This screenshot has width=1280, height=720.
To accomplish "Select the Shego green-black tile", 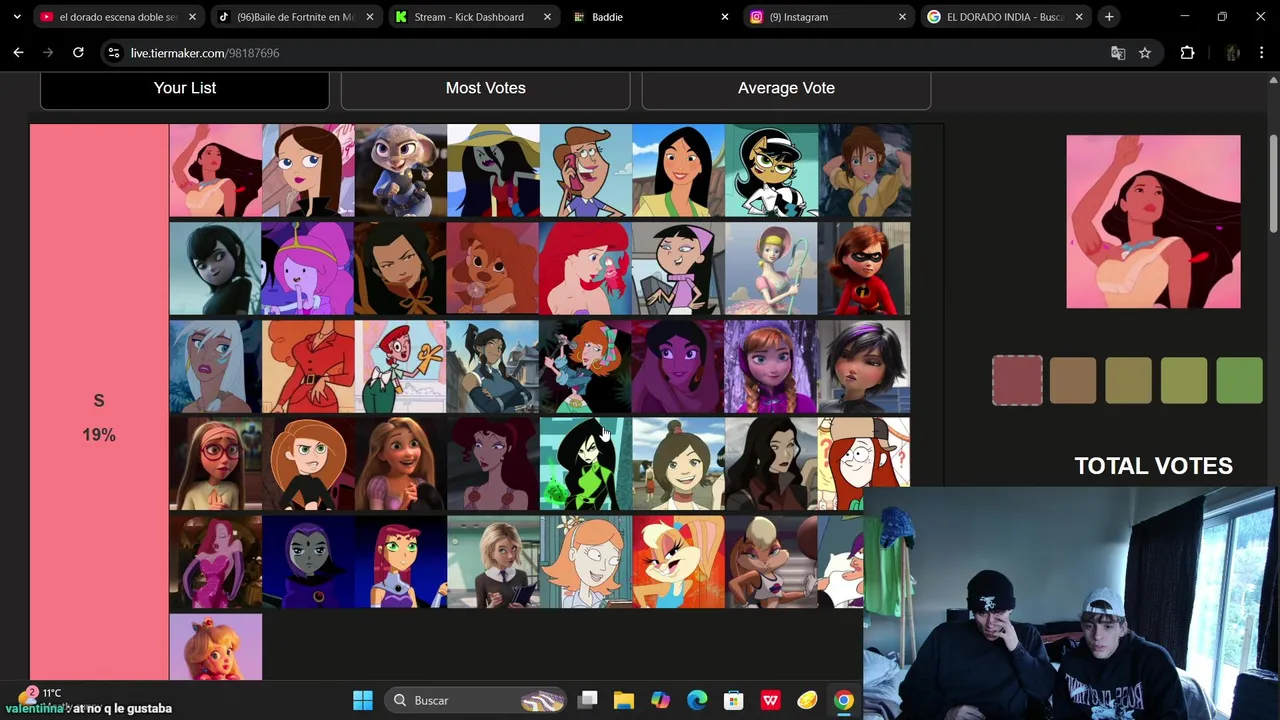I will click(x=585, y=464).
